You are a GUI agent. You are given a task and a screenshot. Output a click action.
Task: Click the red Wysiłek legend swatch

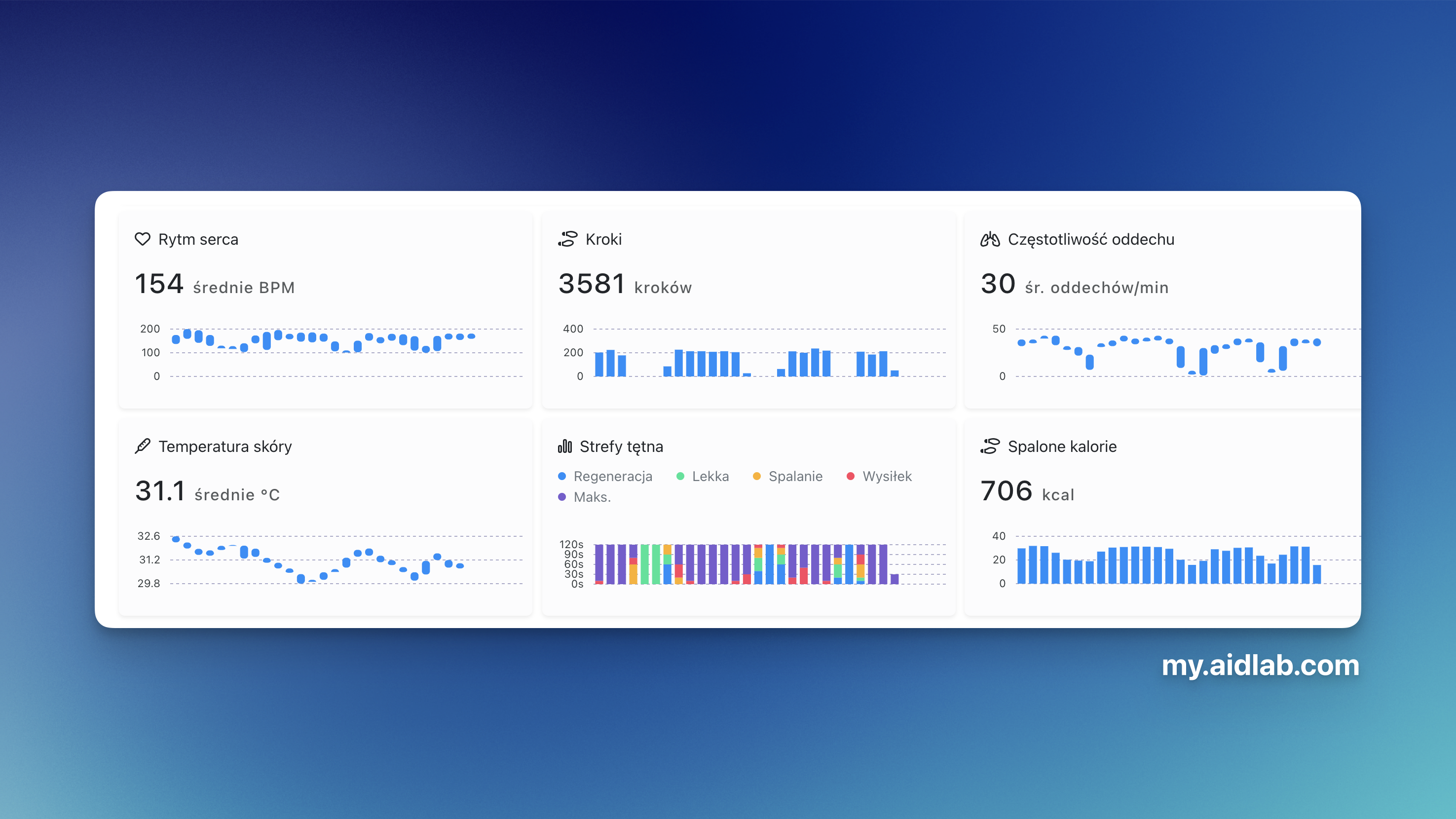pyautogui.click(x=850, y=476)
